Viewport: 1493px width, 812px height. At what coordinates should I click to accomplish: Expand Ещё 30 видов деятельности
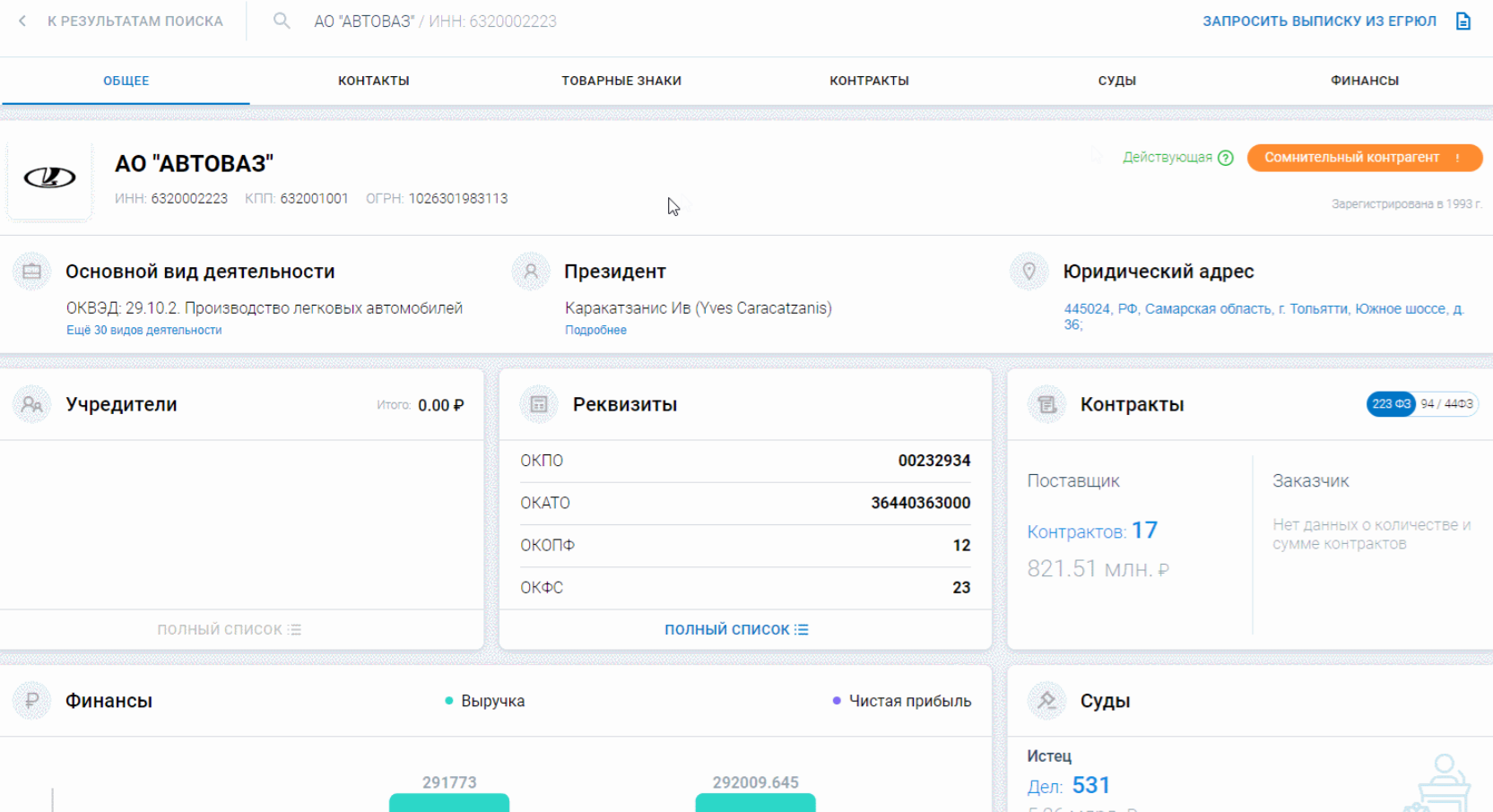point(143,329)
